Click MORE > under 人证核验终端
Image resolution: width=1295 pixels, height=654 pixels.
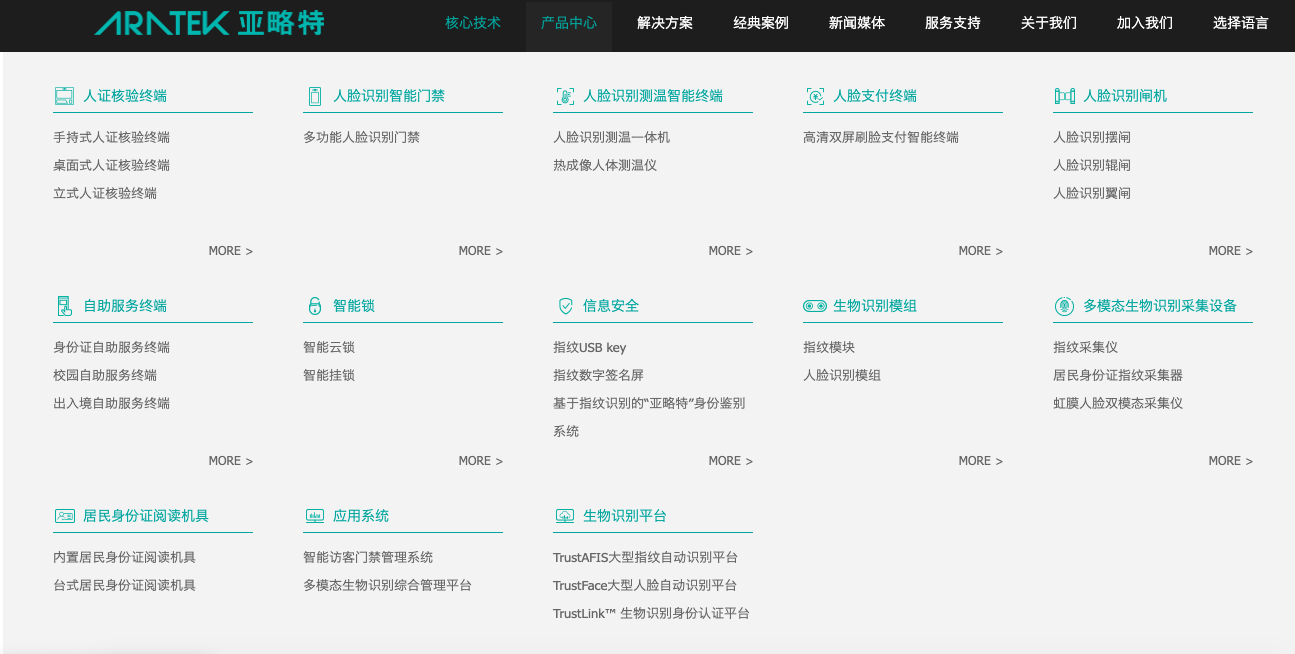(x=230, y=251)
